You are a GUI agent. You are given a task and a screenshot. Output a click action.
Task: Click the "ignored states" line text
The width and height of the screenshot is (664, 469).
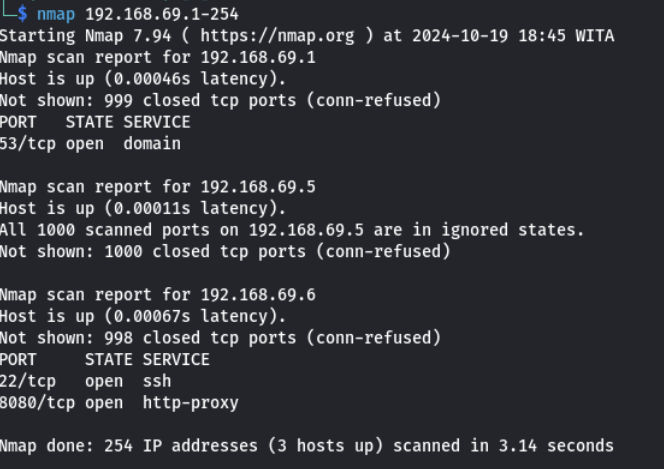click(x=290, y=230)
